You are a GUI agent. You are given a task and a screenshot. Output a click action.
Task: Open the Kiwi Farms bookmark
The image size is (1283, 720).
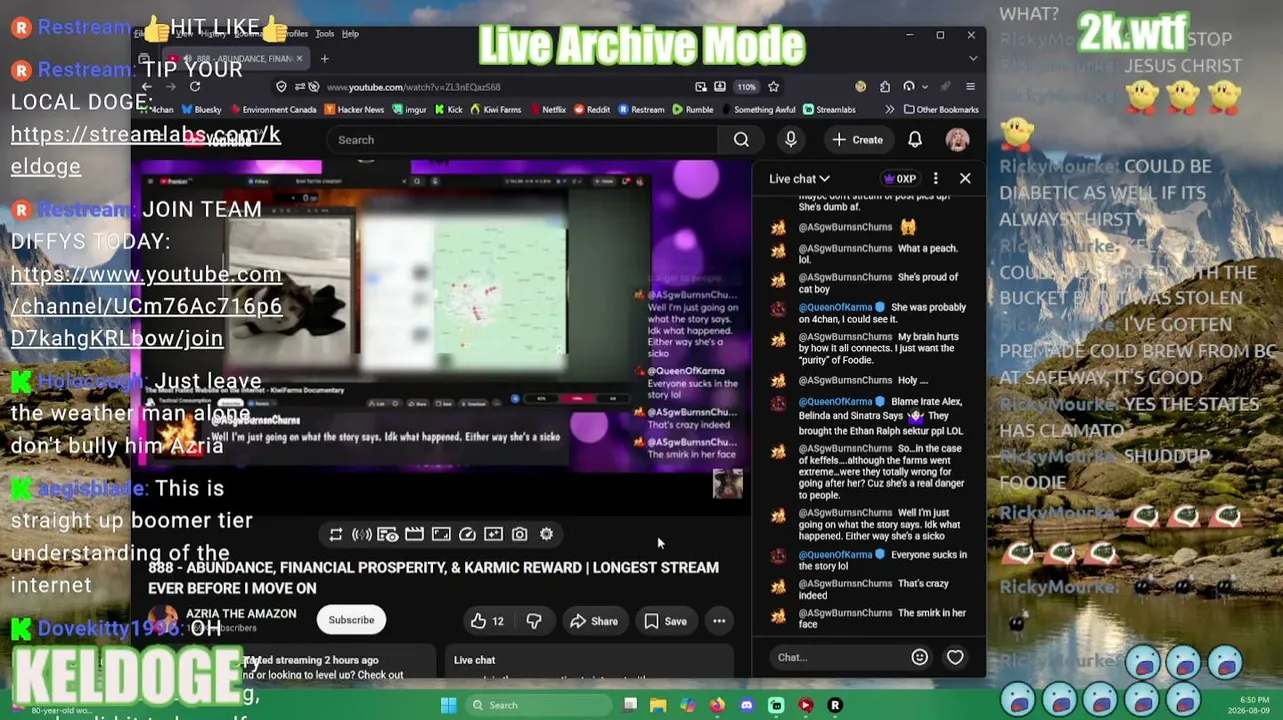(496, 110)
